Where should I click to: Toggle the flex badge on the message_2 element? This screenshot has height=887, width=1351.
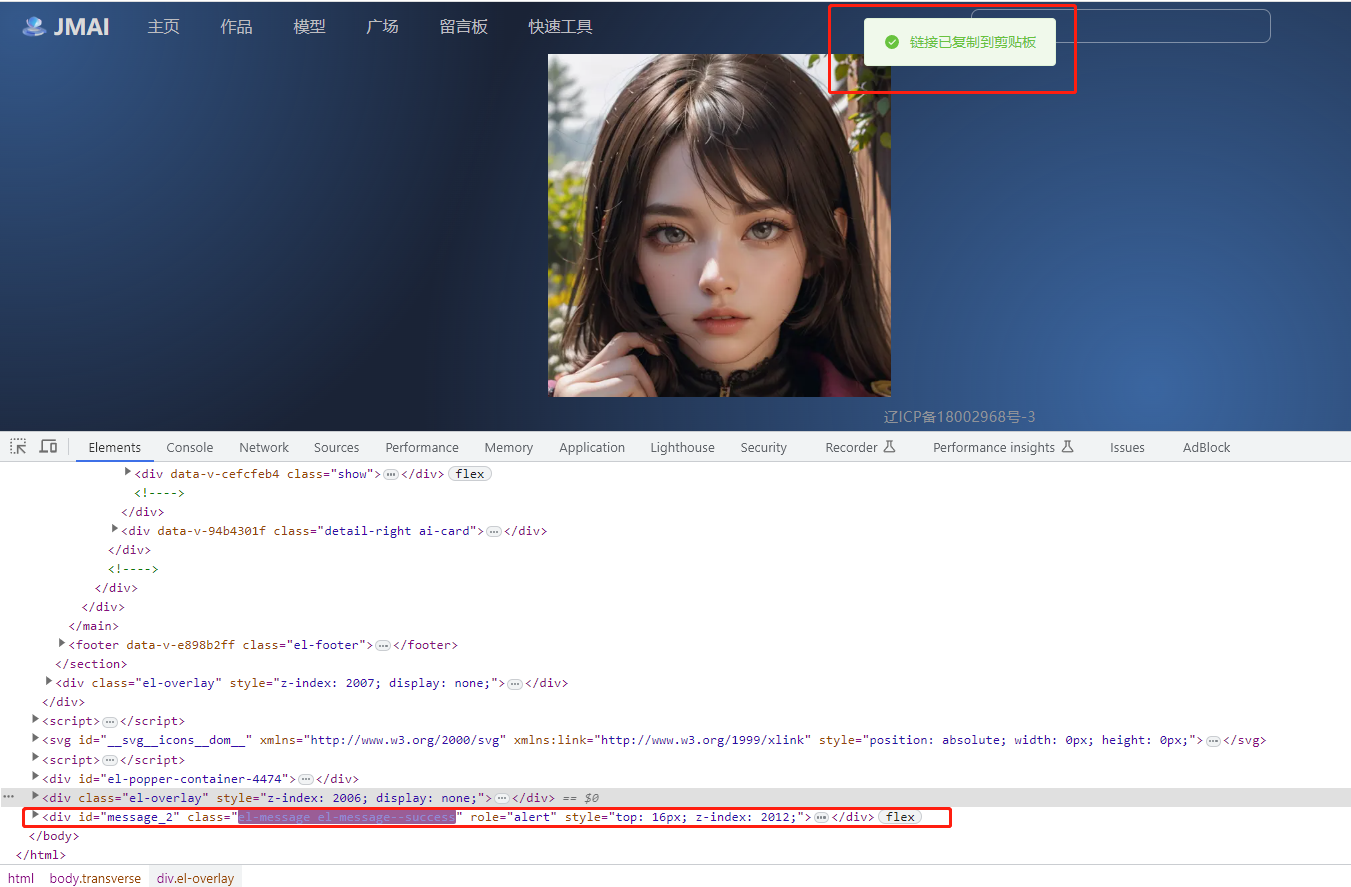(x=899, y=817)
